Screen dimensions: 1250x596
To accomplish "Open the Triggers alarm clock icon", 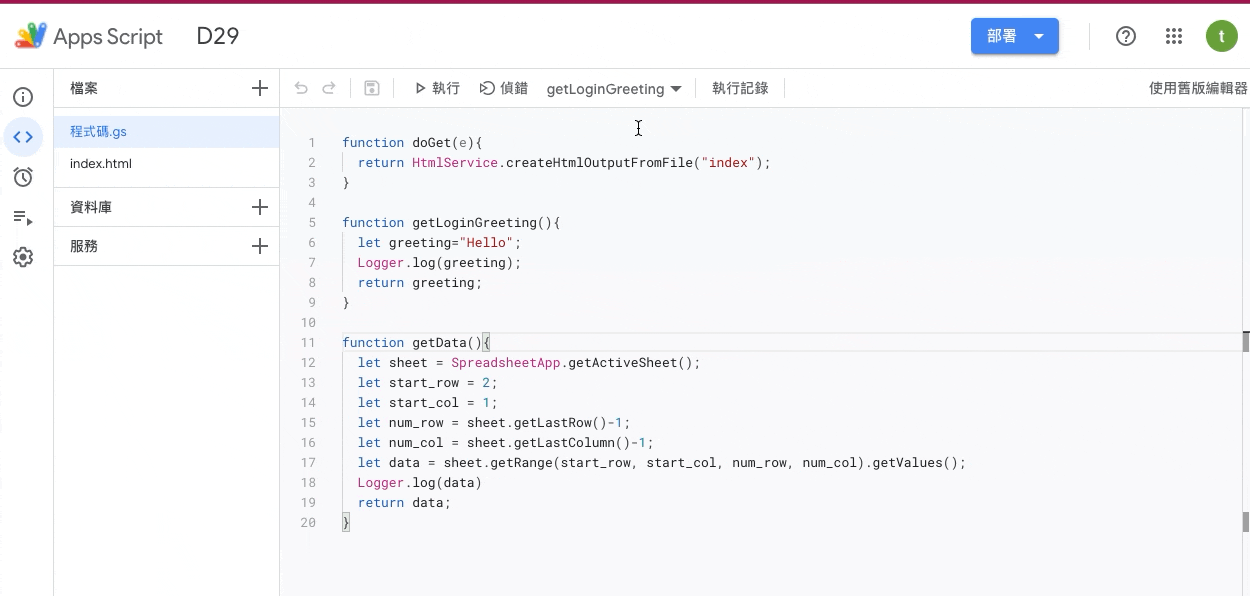I will click(x=23, y=177).
